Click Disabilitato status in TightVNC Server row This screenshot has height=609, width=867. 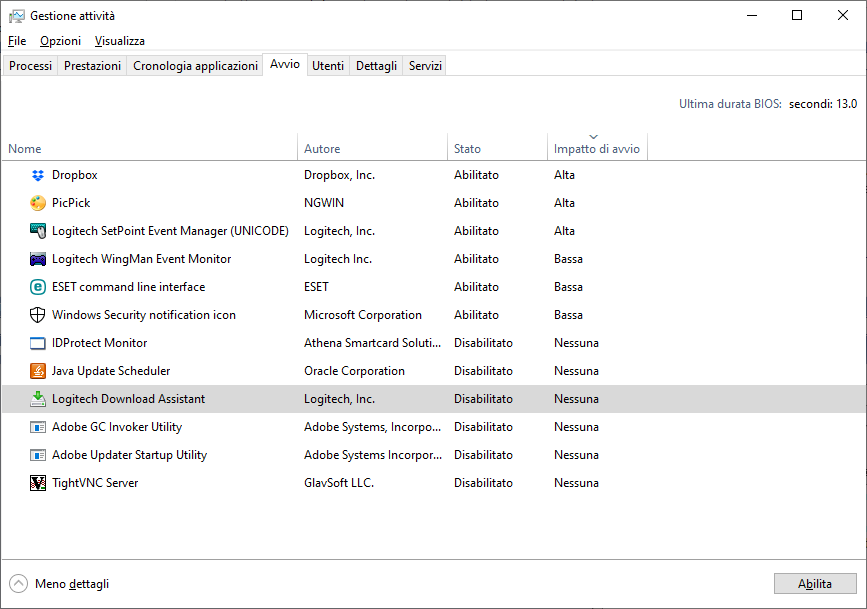click(x=483, y=483)
